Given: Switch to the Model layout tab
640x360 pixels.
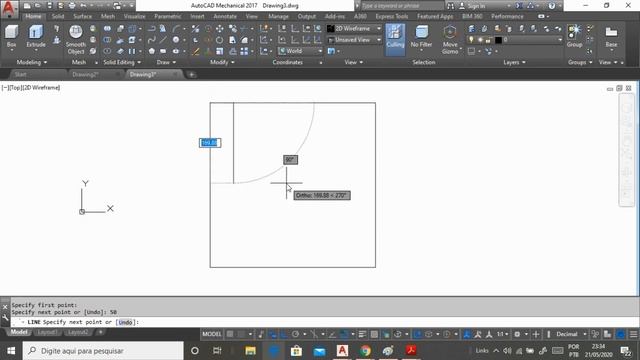Looking at the screenshot, I should point(19,332).
